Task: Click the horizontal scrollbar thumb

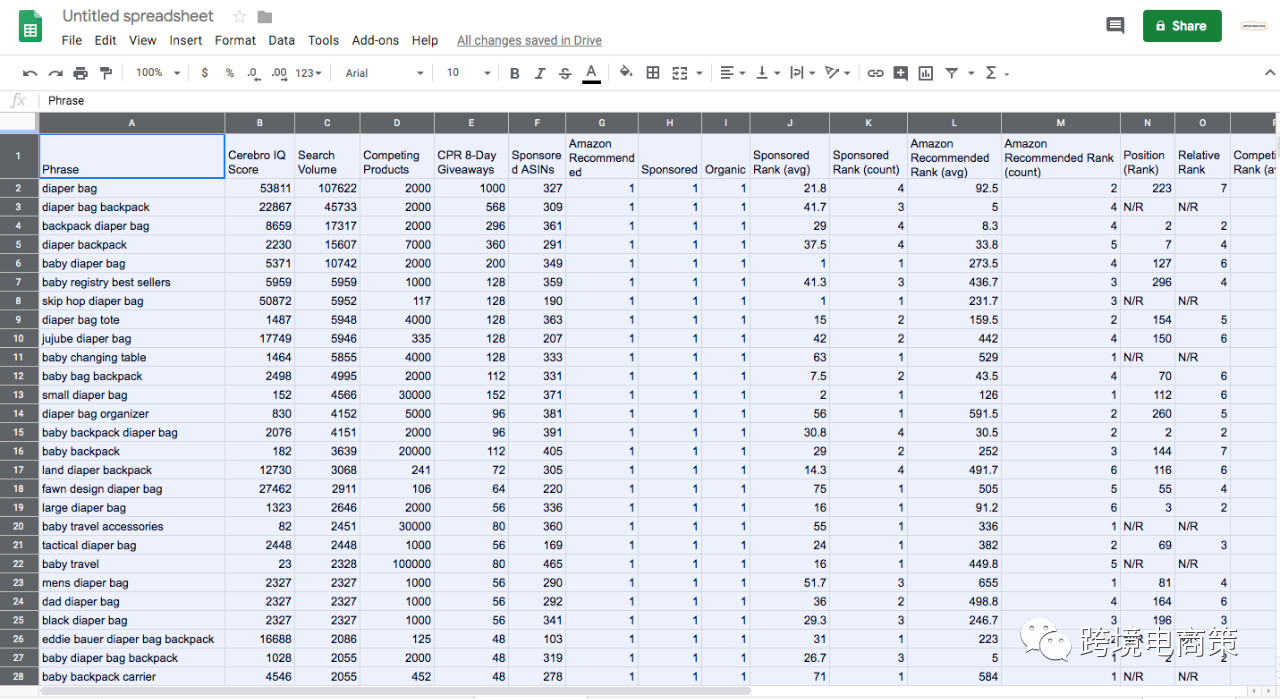Action: (x=395, y=691)
